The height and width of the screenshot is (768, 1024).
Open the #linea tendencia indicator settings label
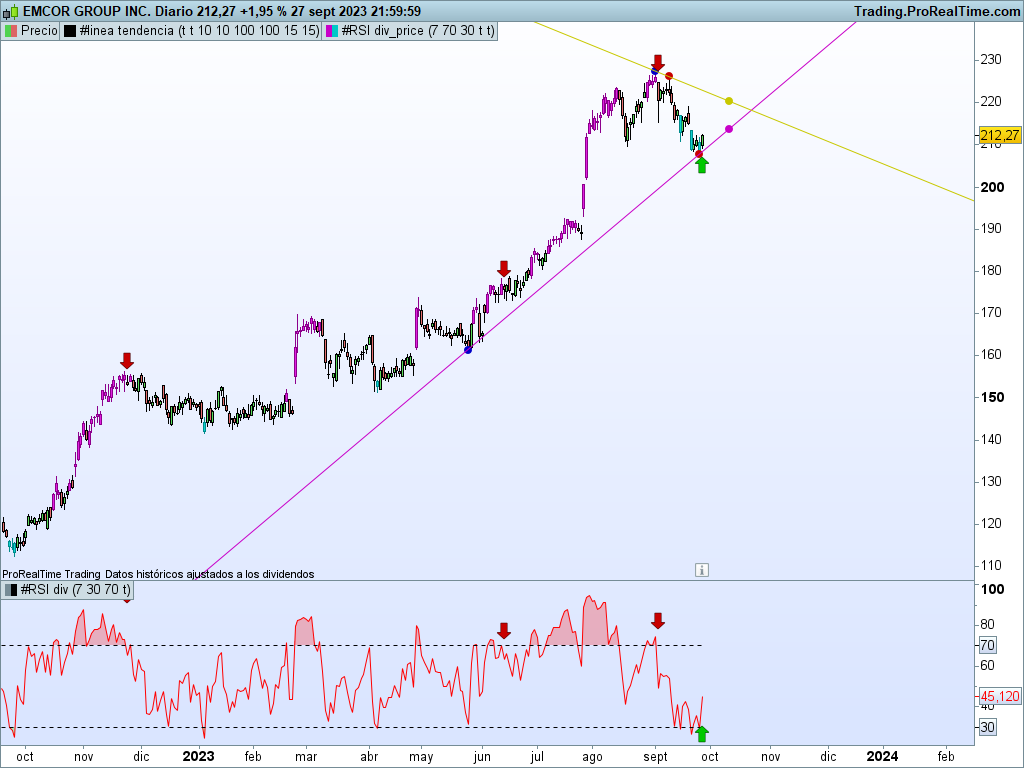click(199, 31)
